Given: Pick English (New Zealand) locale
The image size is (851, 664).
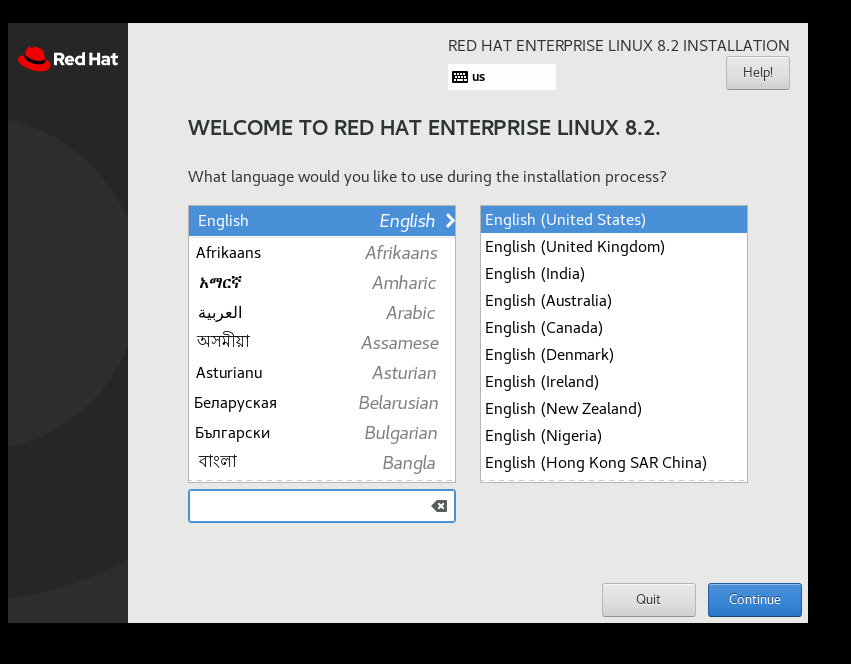Looking at the screenshot, I should click(614, 408).
